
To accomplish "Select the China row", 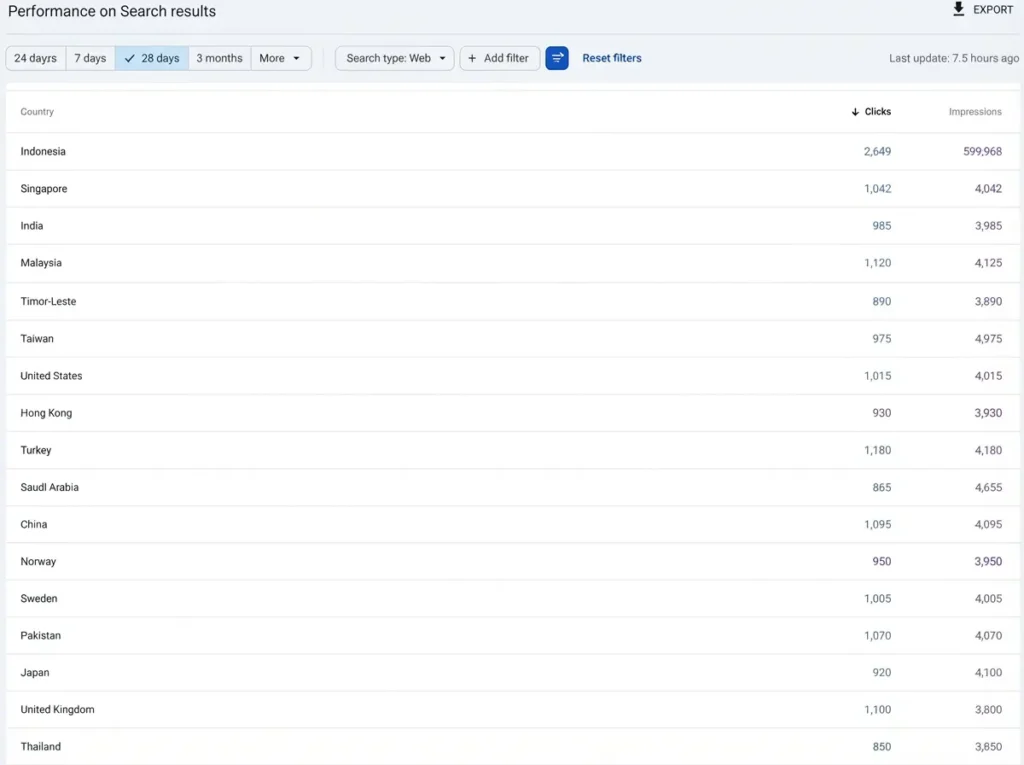I will (x=513, y=525).
